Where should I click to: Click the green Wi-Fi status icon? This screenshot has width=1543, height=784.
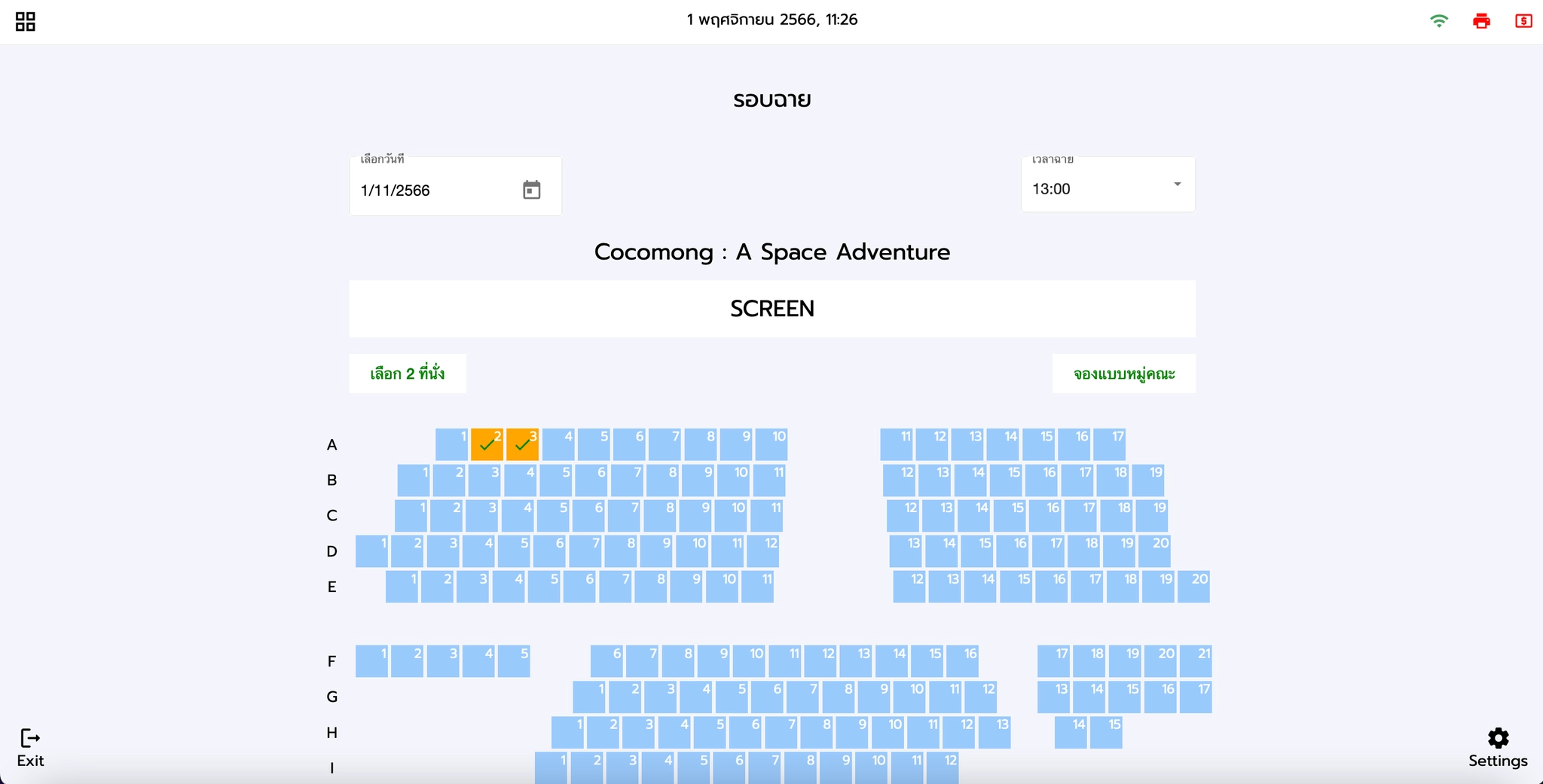(1439, 21)
